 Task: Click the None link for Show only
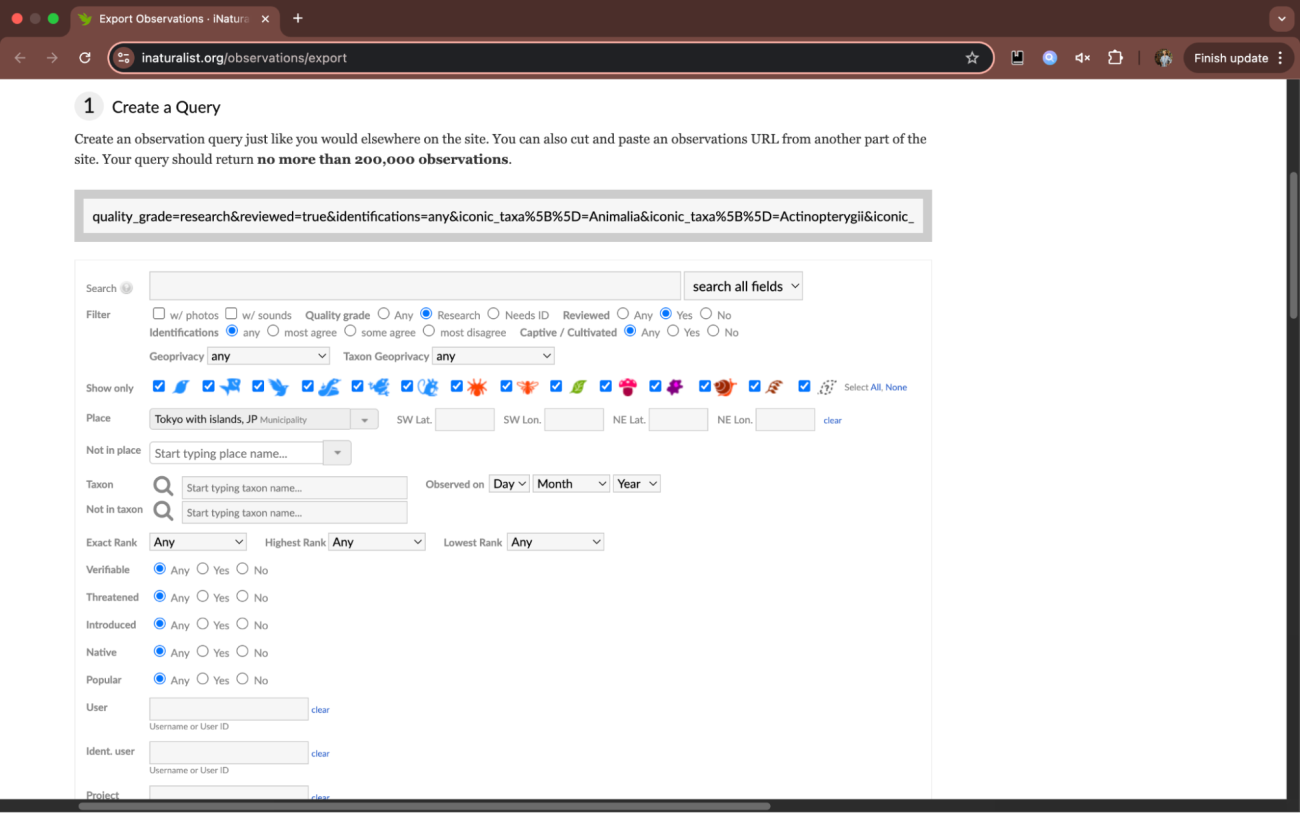coord(896,387)
